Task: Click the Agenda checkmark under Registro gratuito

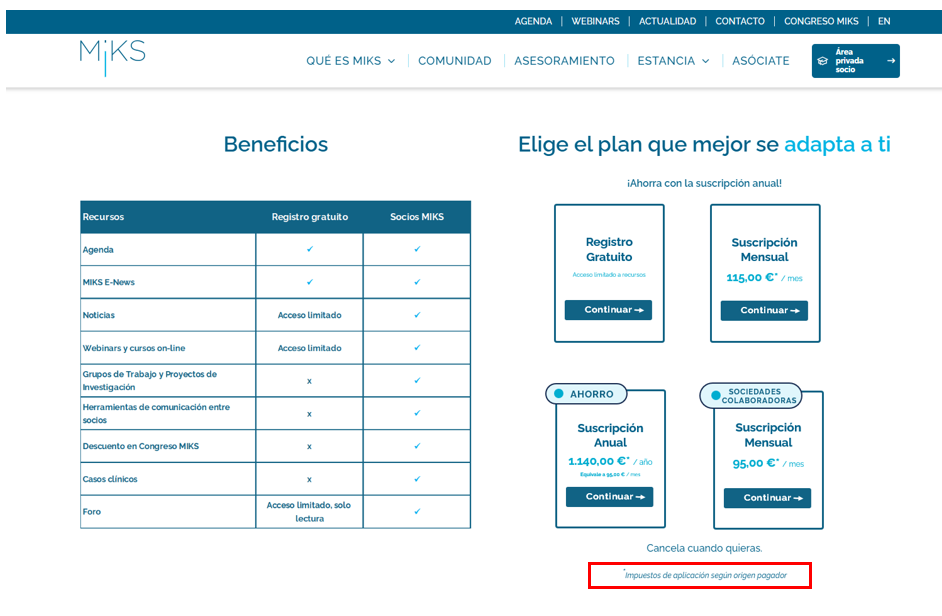Action: pos(310,249)
